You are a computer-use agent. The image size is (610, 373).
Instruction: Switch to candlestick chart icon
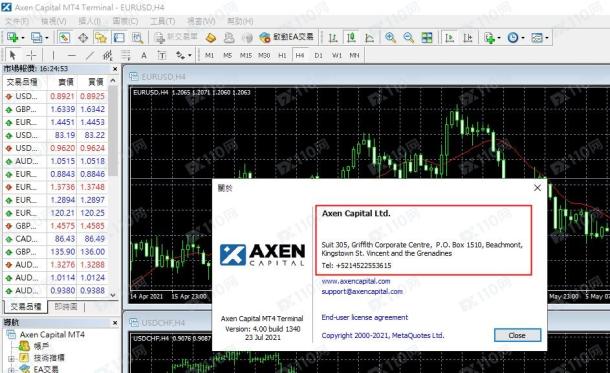click(x=351, y=38)
